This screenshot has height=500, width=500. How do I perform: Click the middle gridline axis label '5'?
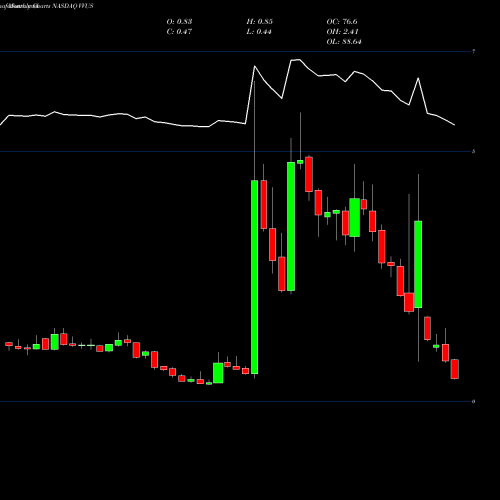pyautogui.click(x=473, y=152)
